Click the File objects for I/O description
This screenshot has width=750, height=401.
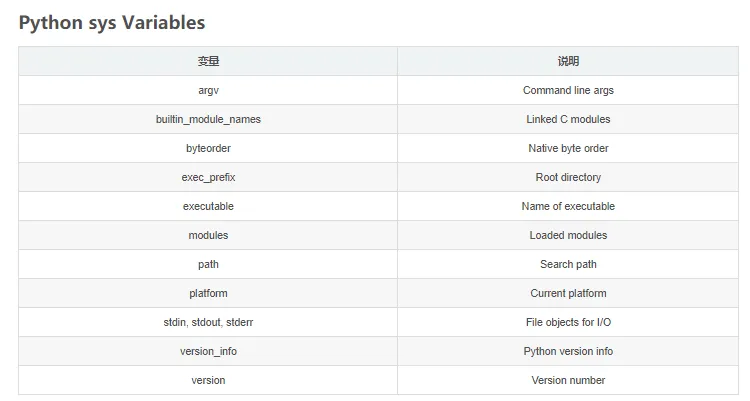[x=568, y=322]
